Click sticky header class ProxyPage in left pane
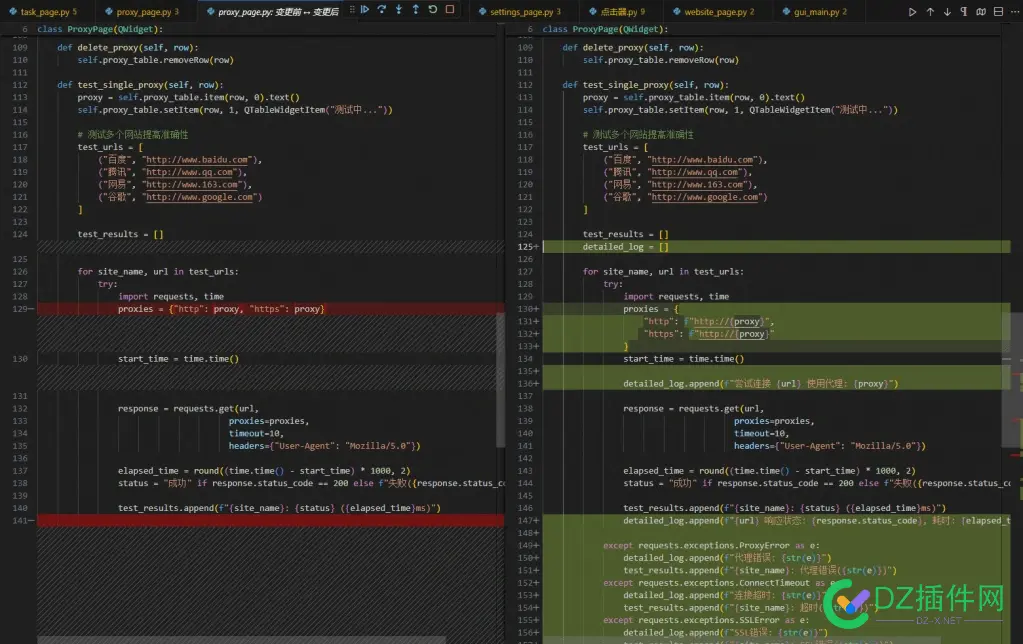This screenshot has height=644, width=1023. tap(100, 29)
